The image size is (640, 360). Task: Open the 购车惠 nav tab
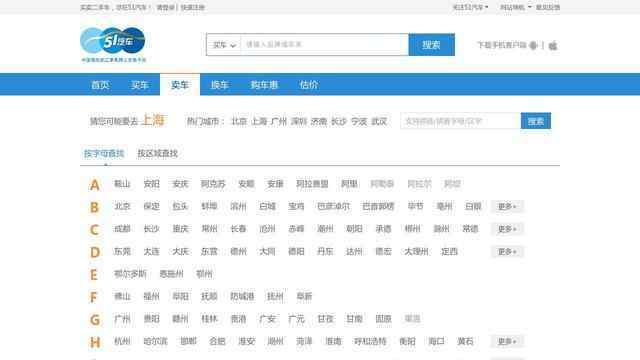pos(264,85)
